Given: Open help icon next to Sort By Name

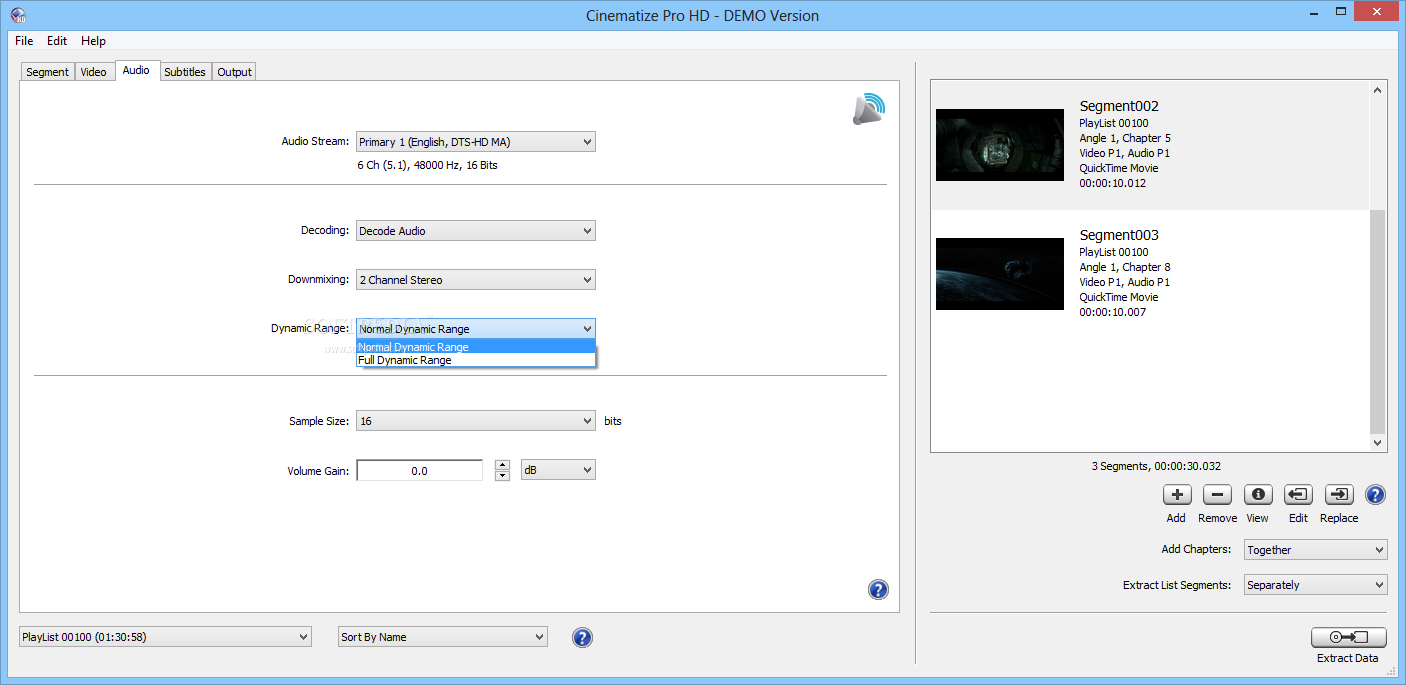Looking at the screenshot, I should tap(582, 637).
